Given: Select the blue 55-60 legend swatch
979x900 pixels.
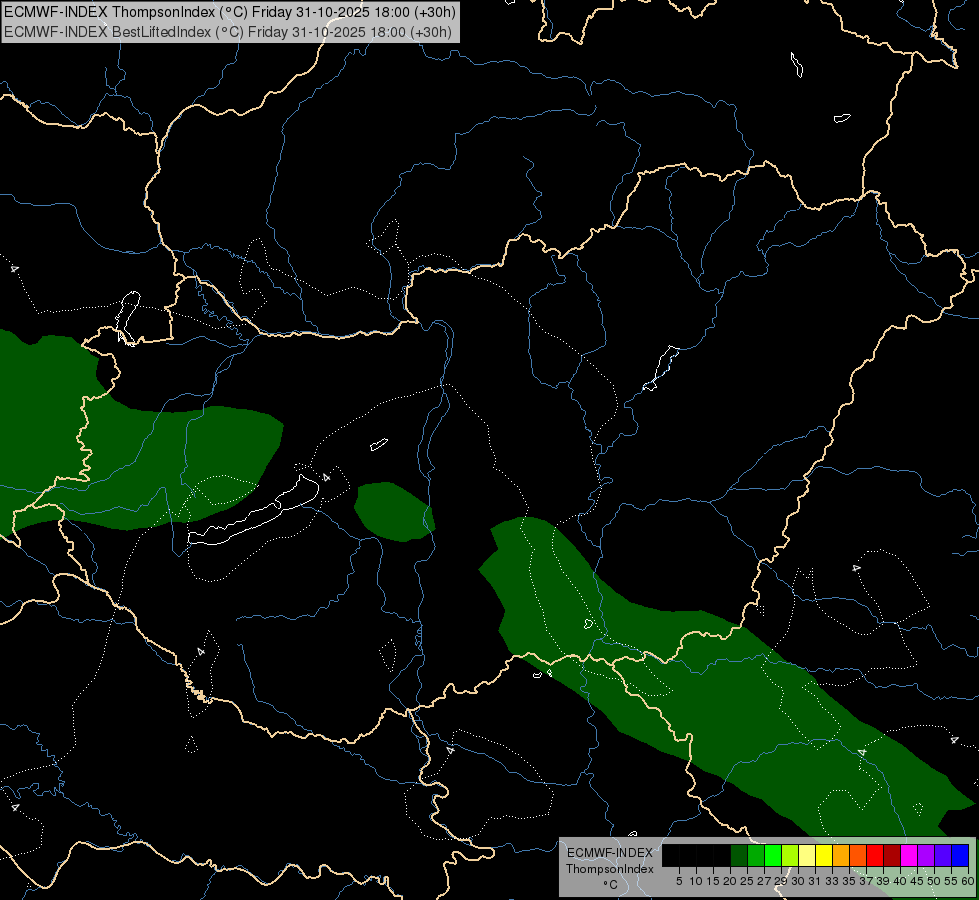Looking at the screenshot, I should point(960,855).
